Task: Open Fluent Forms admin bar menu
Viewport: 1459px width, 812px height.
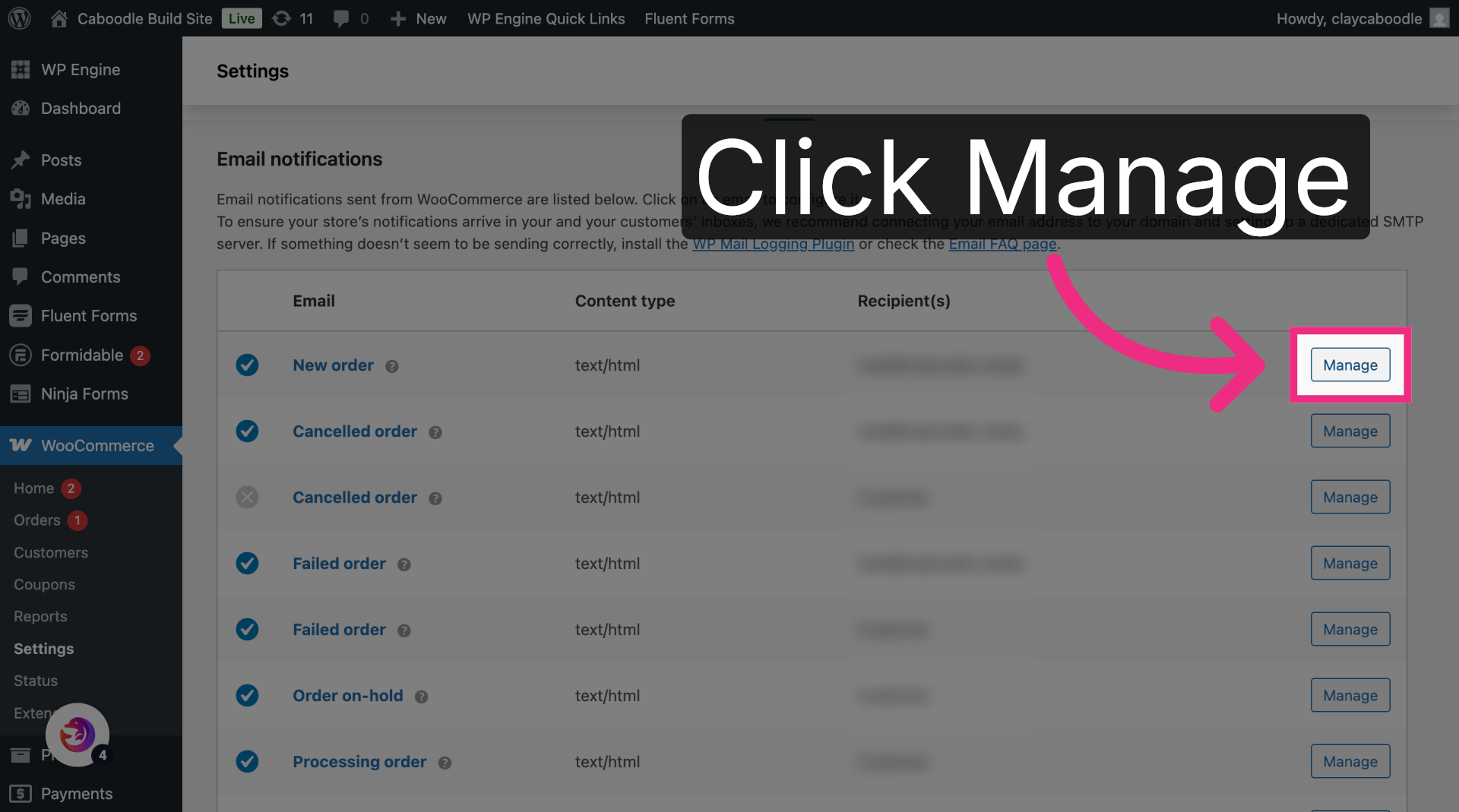Action: (689, 18)
